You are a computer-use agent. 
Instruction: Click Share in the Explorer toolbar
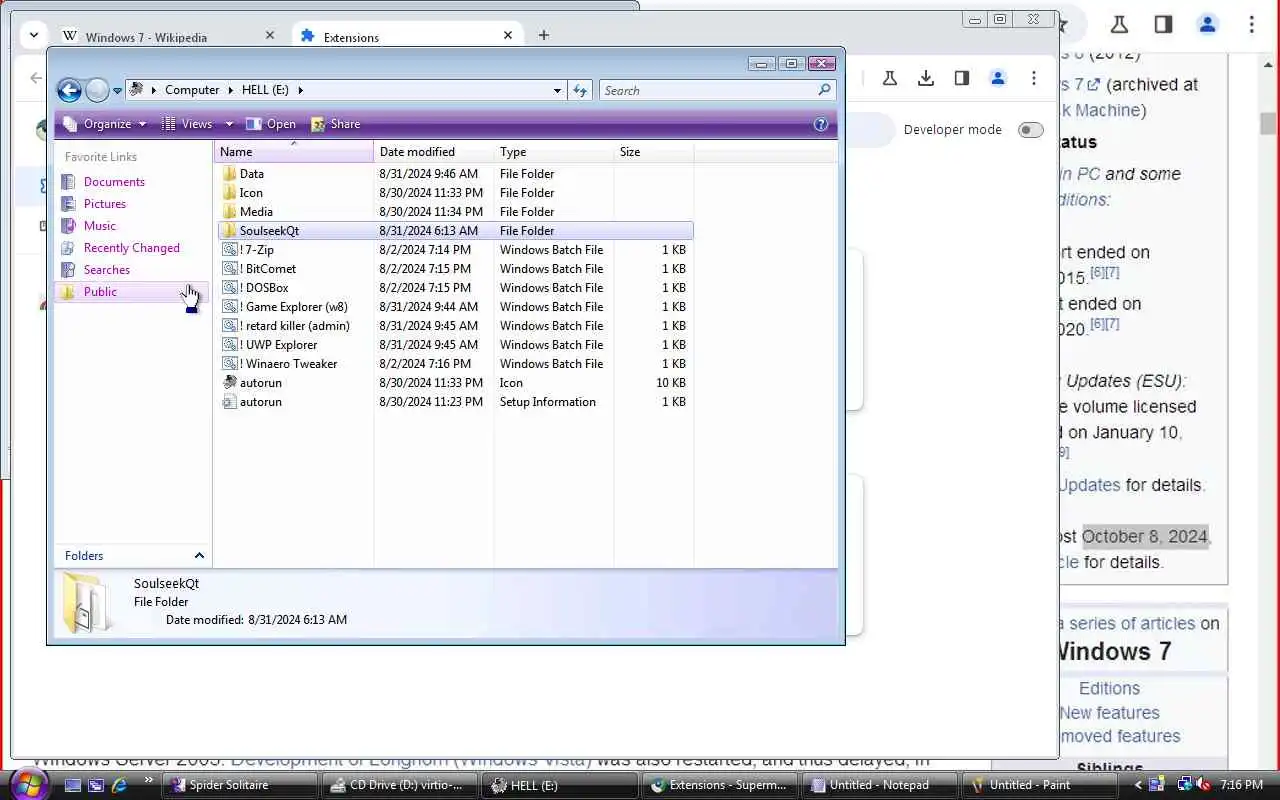point(336,124)
